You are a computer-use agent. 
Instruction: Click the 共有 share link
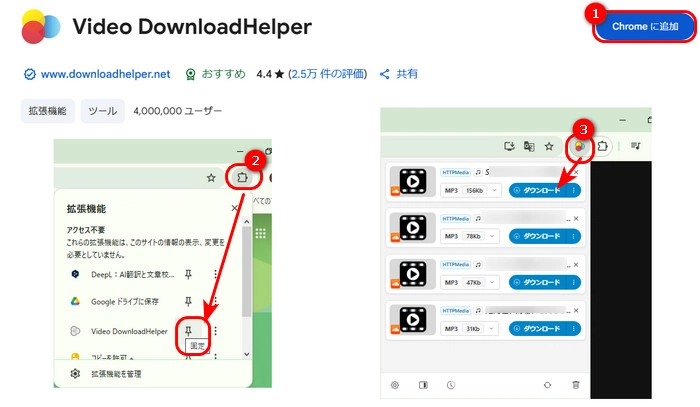pos(399,74)
